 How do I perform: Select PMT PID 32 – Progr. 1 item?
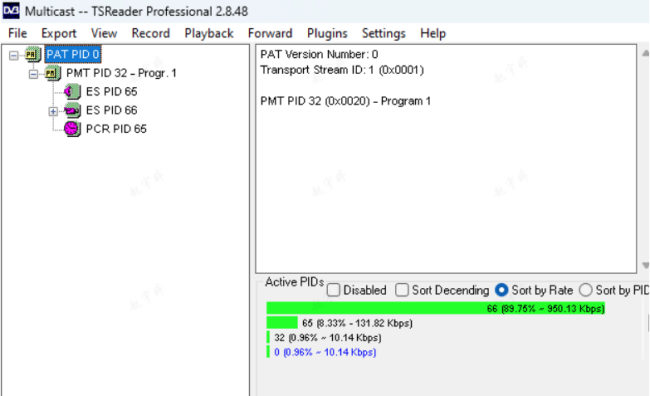click(121, 73)
